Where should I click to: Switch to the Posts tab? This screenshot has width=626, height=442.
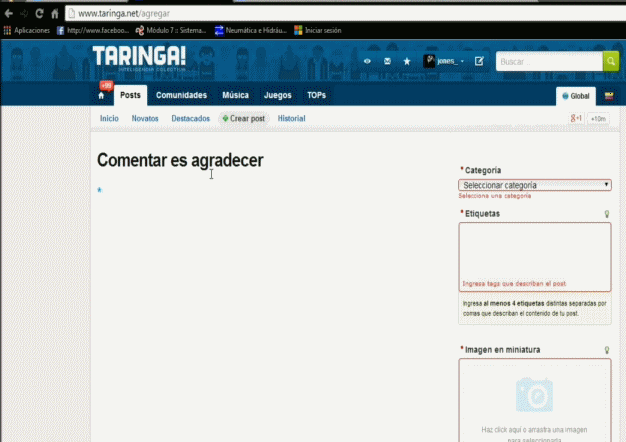coord(130,95)
